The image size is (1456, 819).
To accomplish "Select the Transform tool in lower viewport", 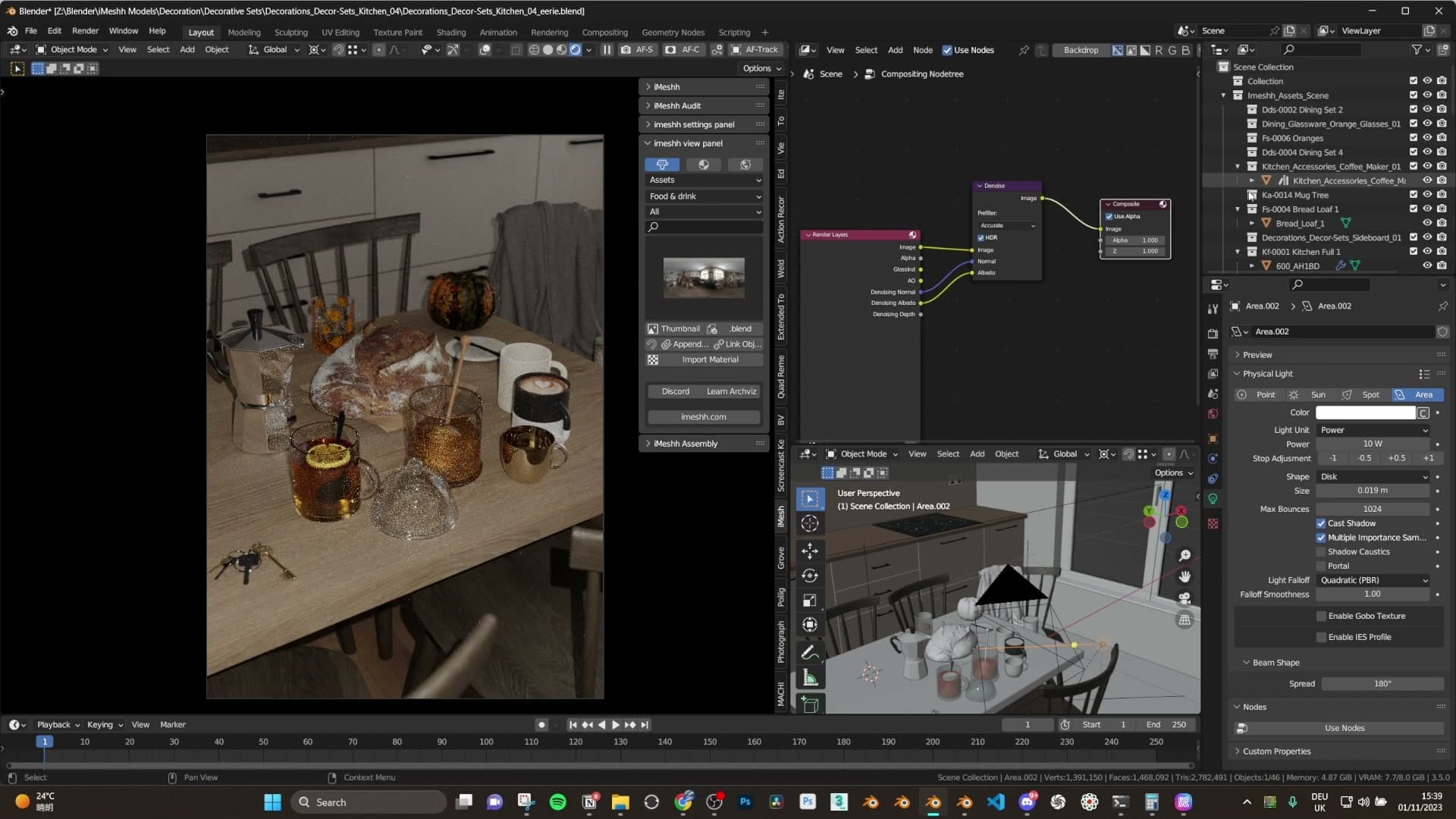I will [810, 625].
